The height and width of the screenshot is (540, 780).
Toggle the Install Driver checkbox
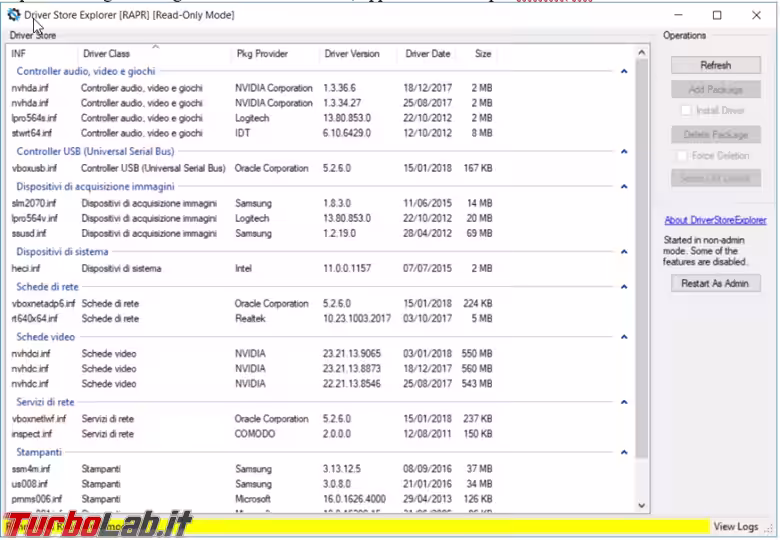point(686,110)
